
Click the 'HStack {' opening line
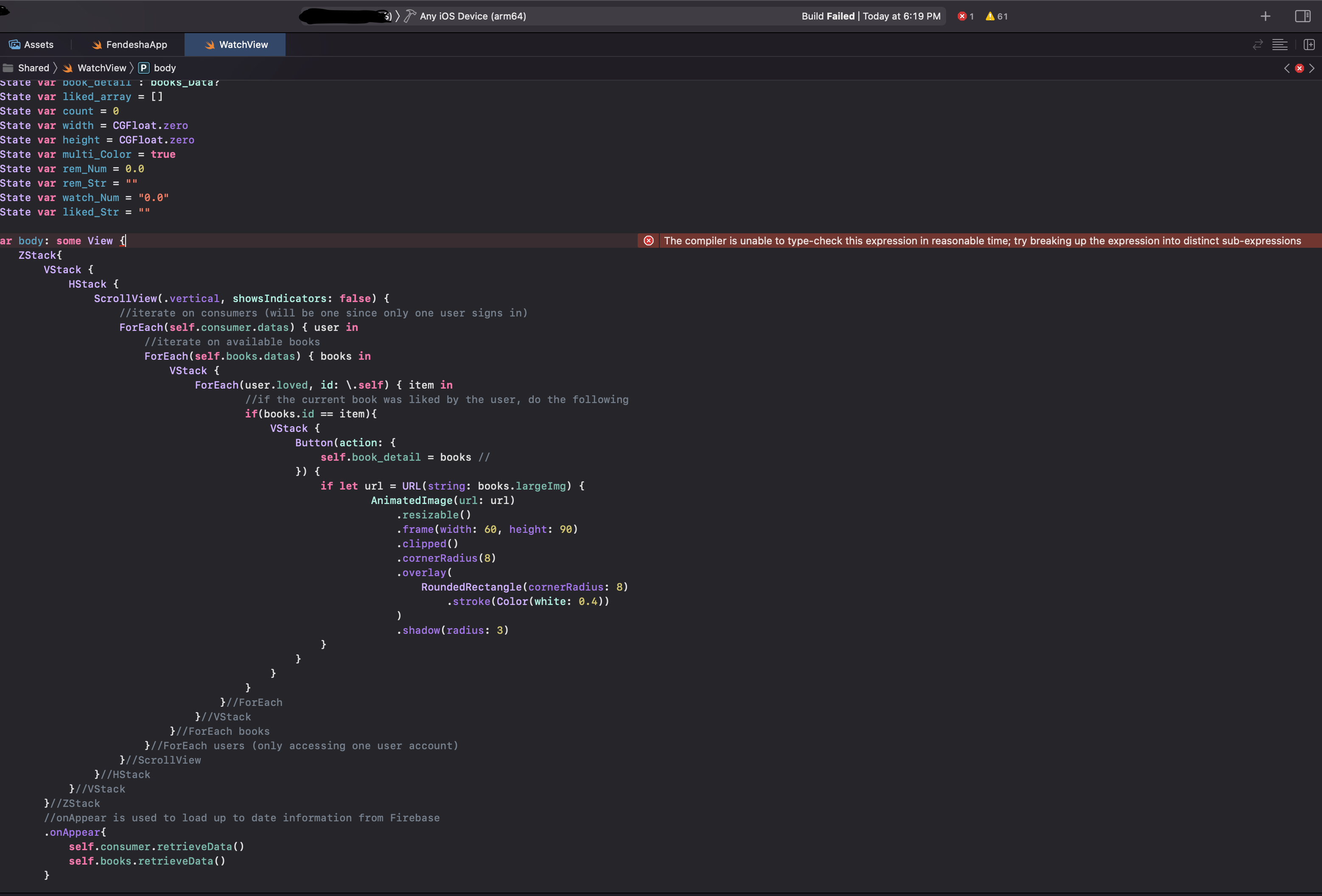(x=94, y=284)
